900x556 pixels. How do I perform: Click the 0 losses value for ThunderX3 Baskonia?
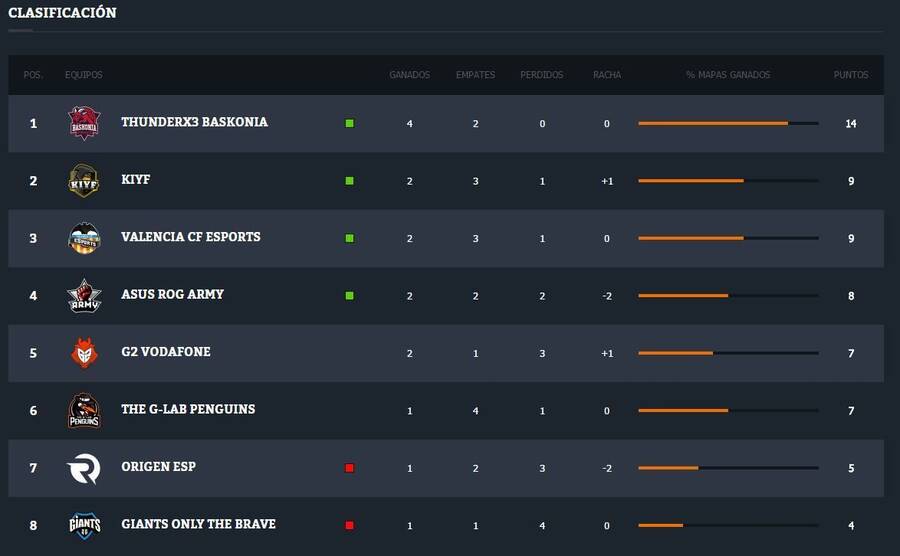tap(542, 124)
